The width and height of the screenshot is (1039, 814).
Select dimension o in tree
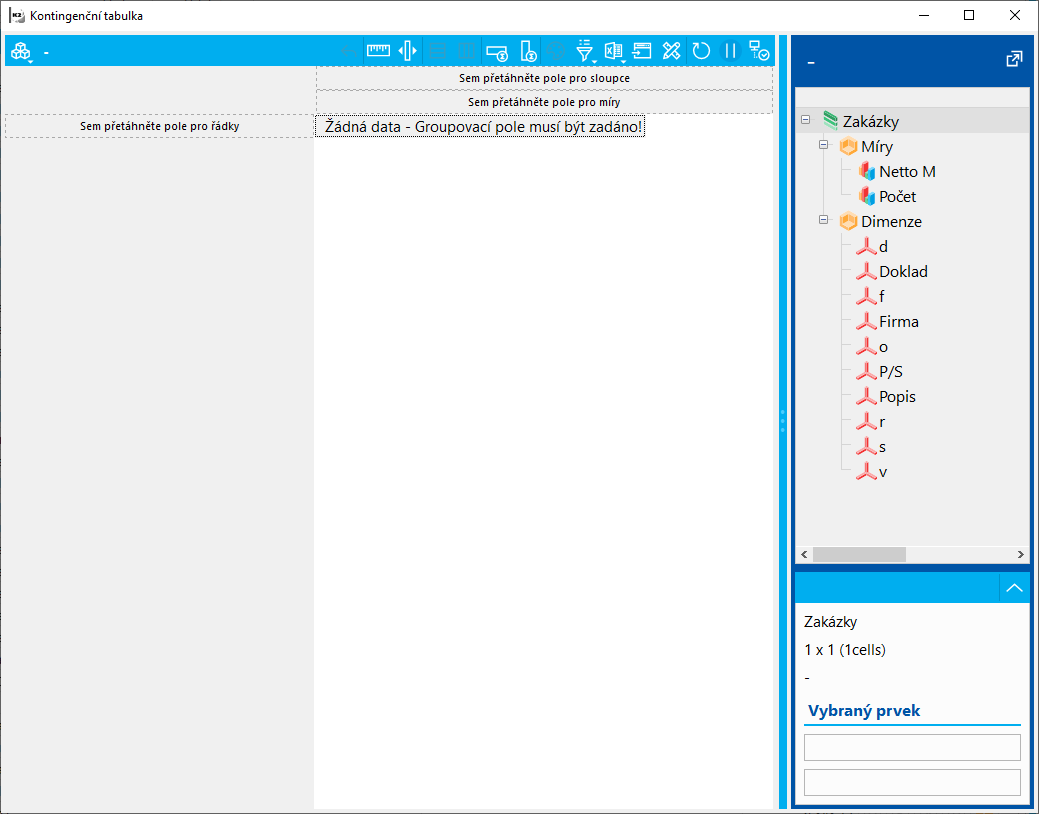883,347
